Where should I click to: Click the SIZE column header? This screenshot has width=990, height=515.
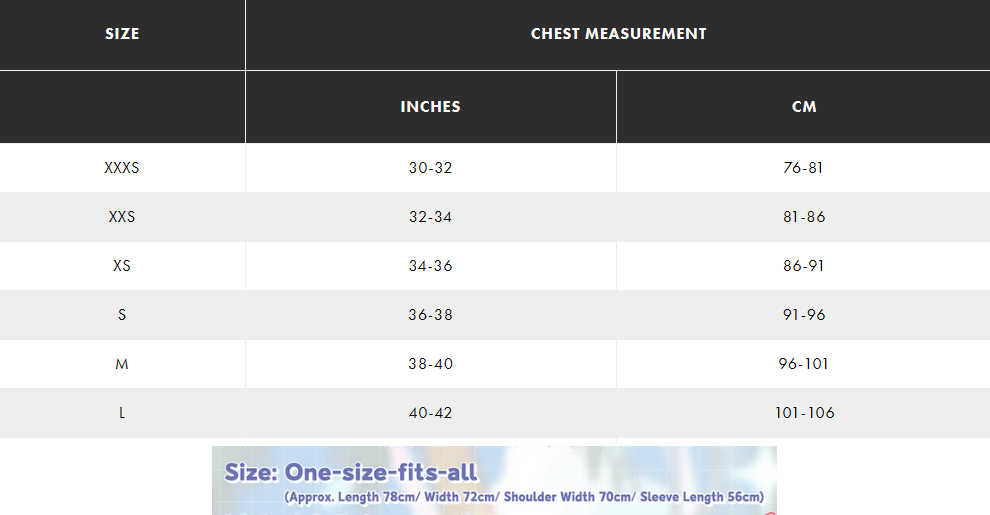point(122,34)
